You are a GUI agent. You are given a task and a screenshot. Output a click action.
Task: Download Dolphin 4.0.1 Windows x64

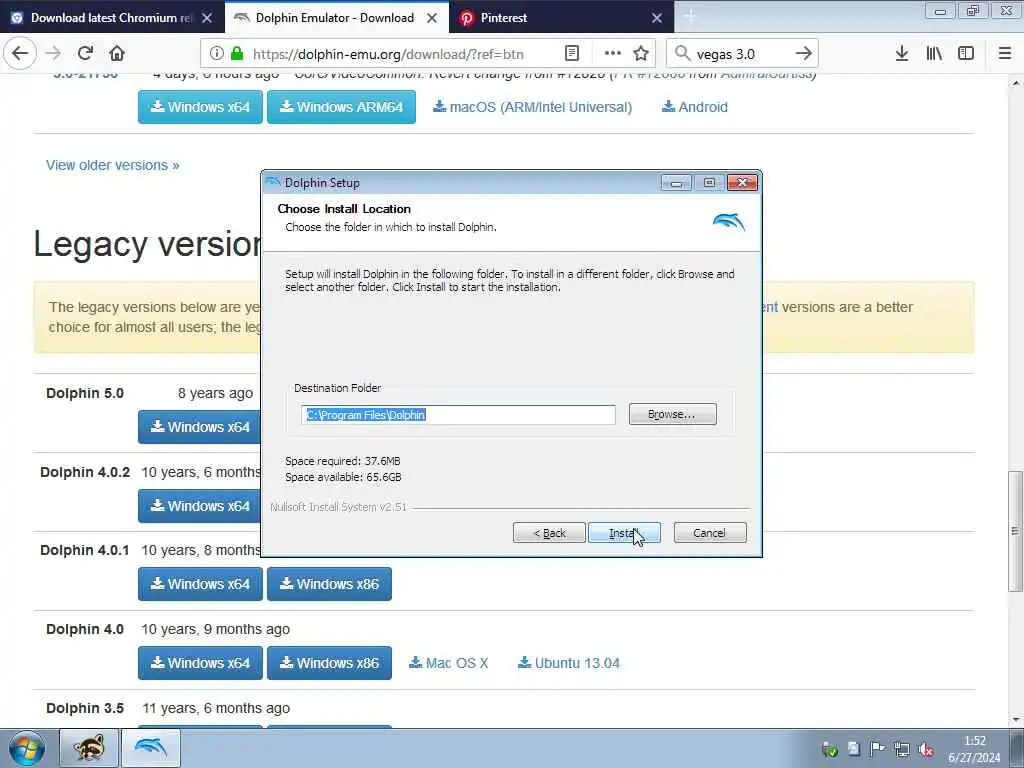[200, 584]
